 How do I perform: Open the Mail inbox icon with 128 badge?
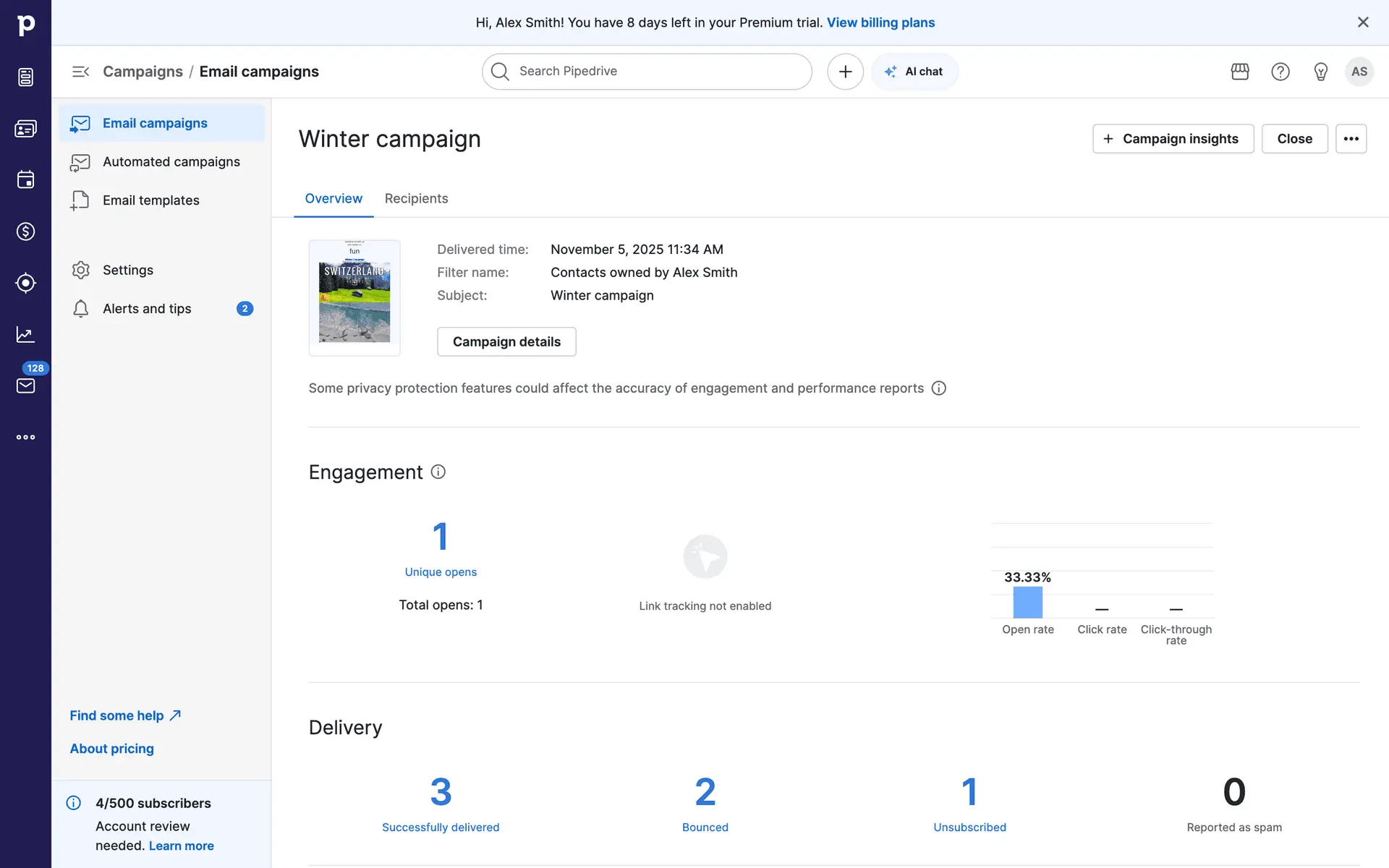click(25, 386)
